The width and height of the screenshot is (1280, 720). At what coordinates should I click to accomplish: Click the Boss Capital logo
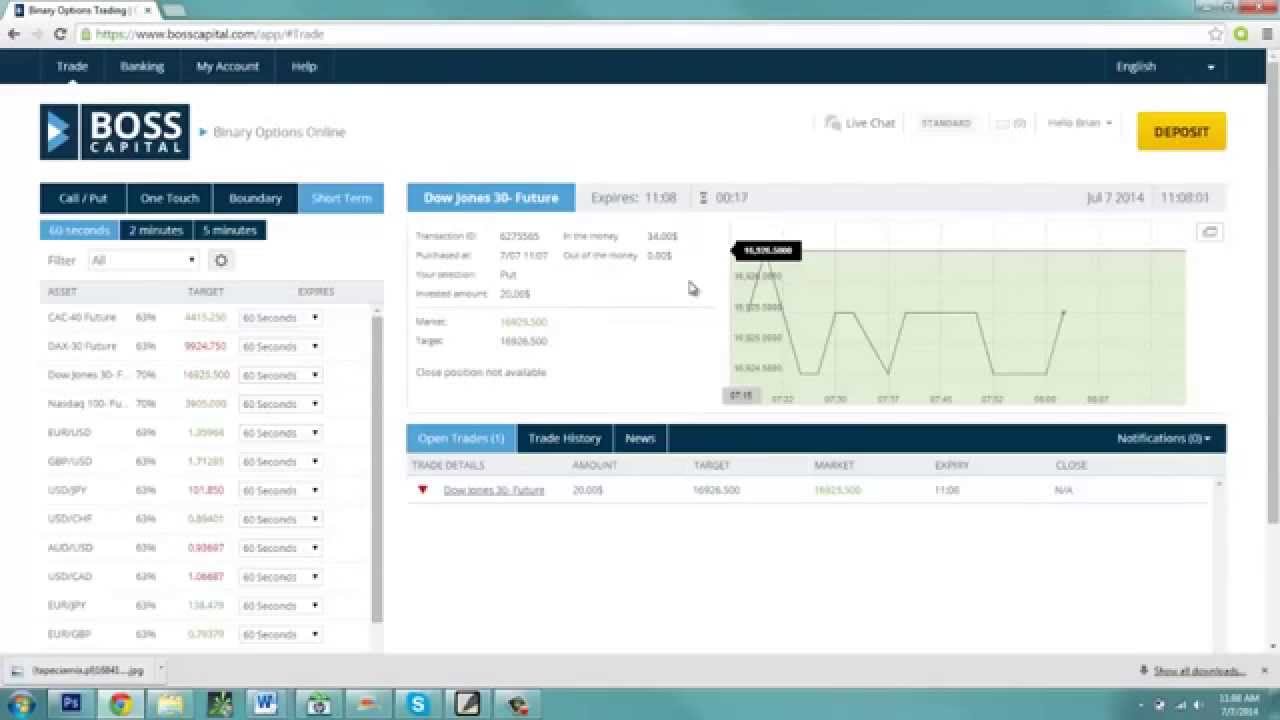click(115, 132)
